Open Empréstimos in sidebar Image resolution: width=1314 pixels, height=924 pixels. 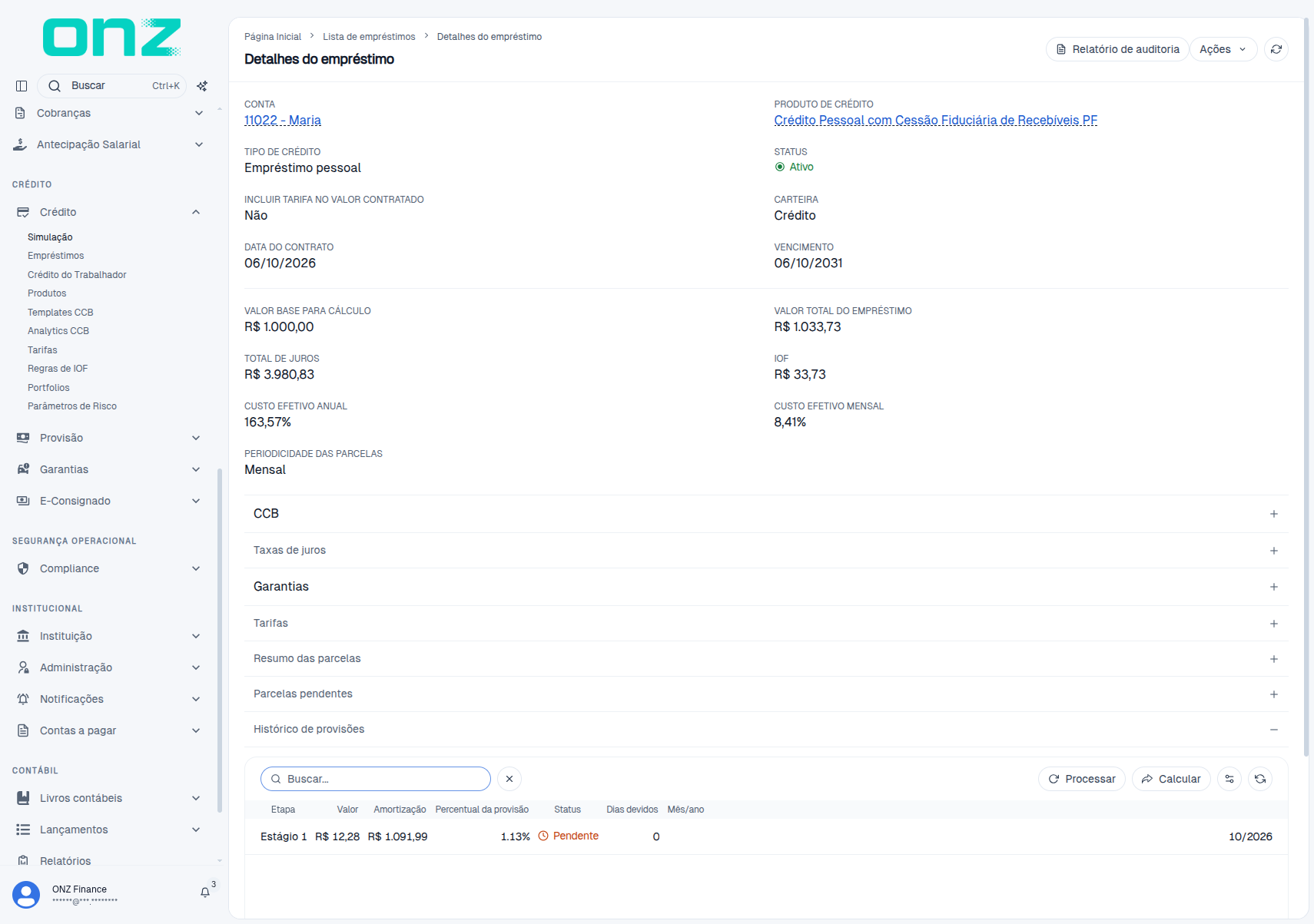[56, 256]
